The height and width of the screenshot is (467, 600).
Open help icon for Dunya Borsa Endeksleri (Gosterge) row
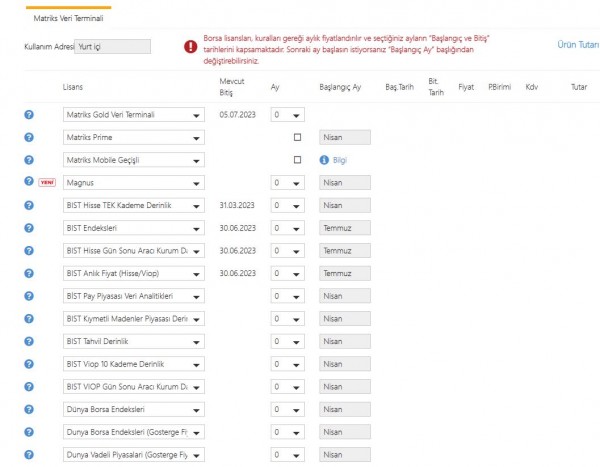29,432
